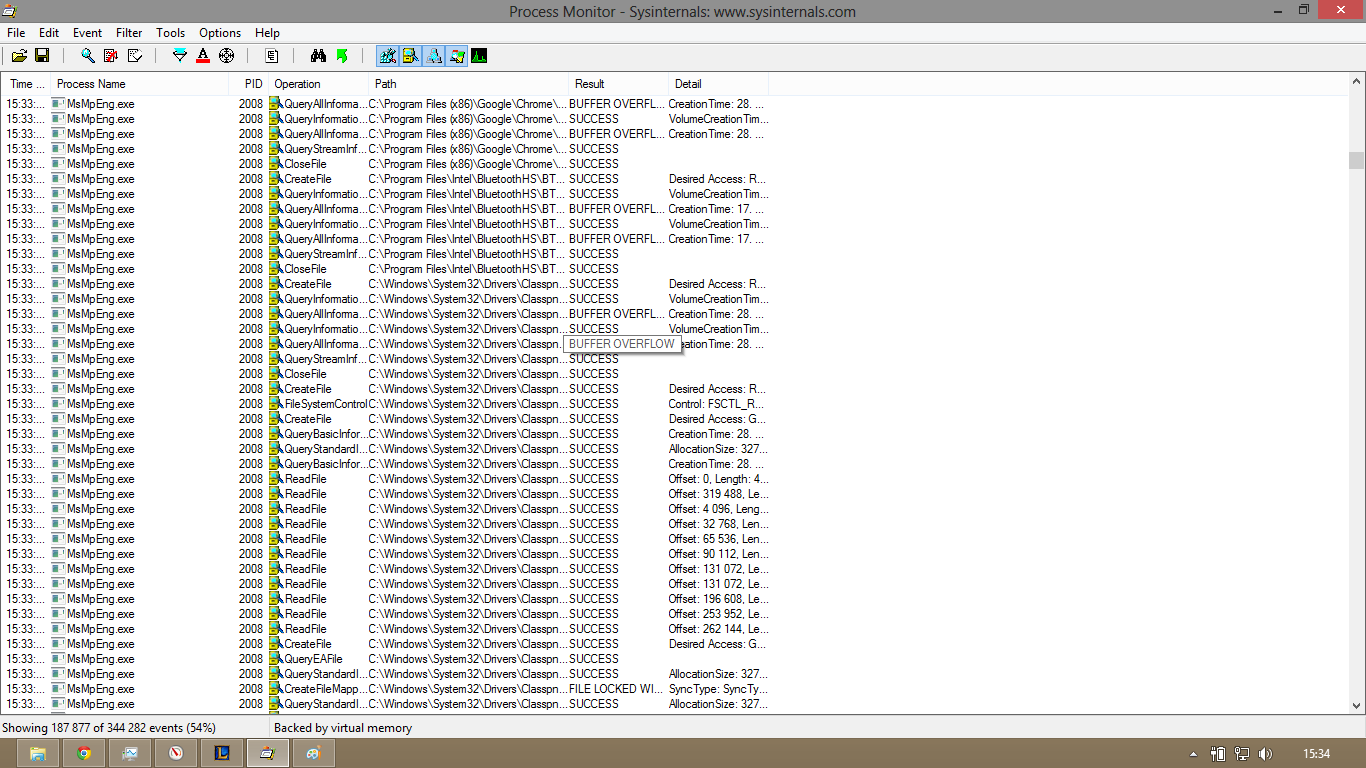
Task: Click the scrollbar up arrow
Action: pyautogui.click(x=1356, y=83)
